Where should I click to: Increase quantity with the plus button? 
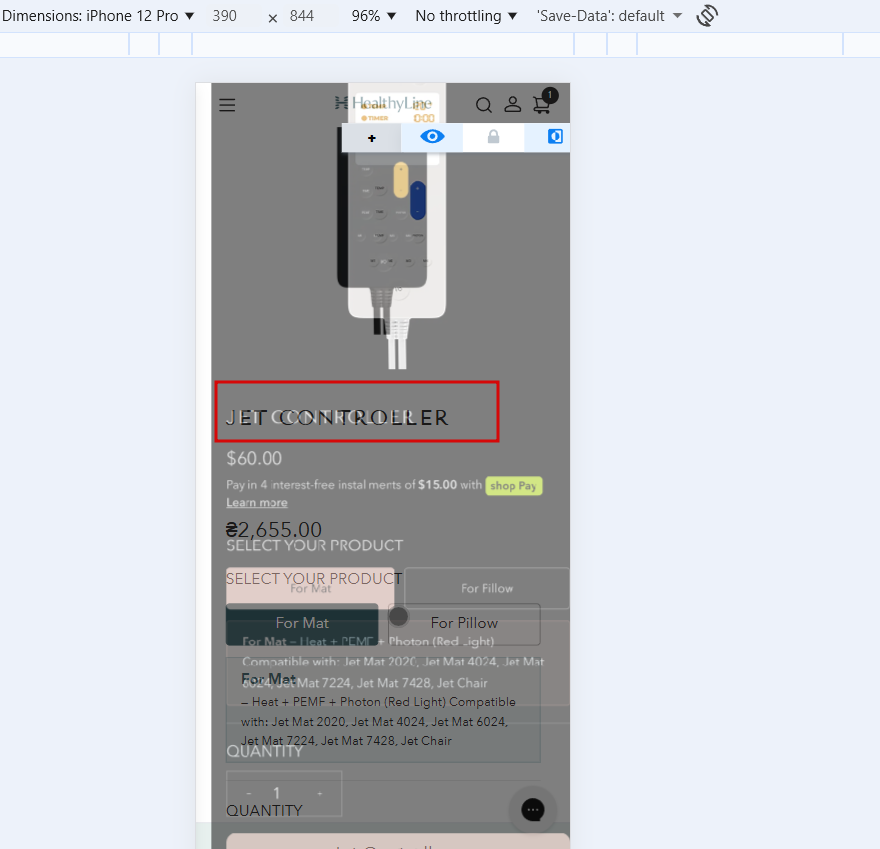pyautogui.click(x=320, y=793)
